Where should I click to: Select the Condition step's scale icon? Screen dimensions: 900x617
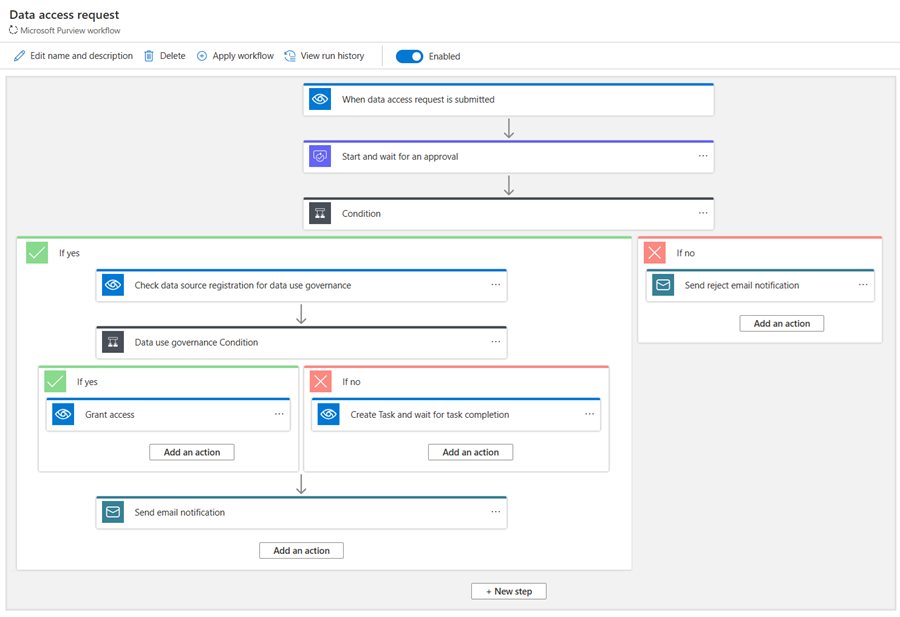319,213
